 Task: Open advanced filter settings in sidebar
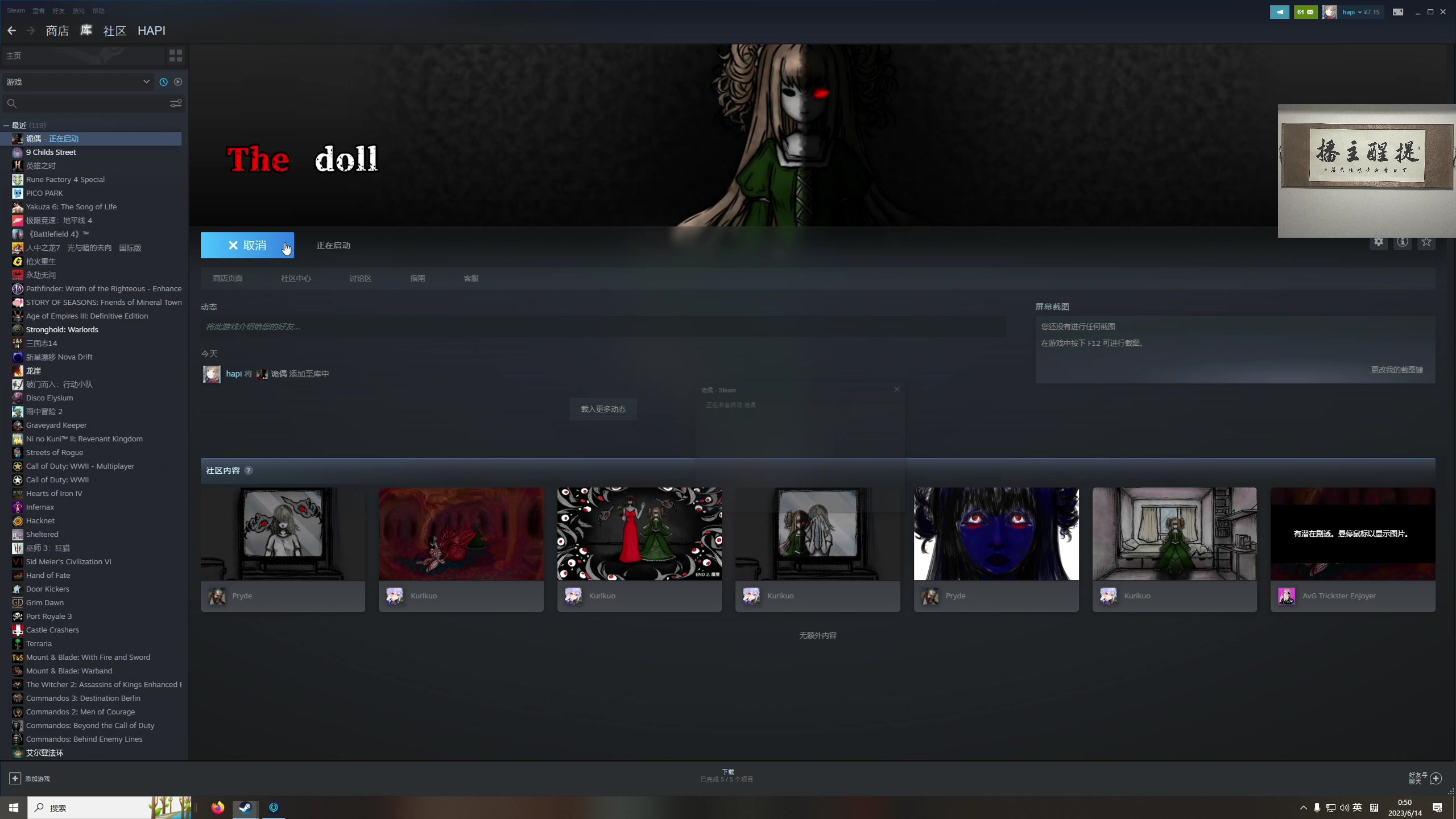coord(176,104)
